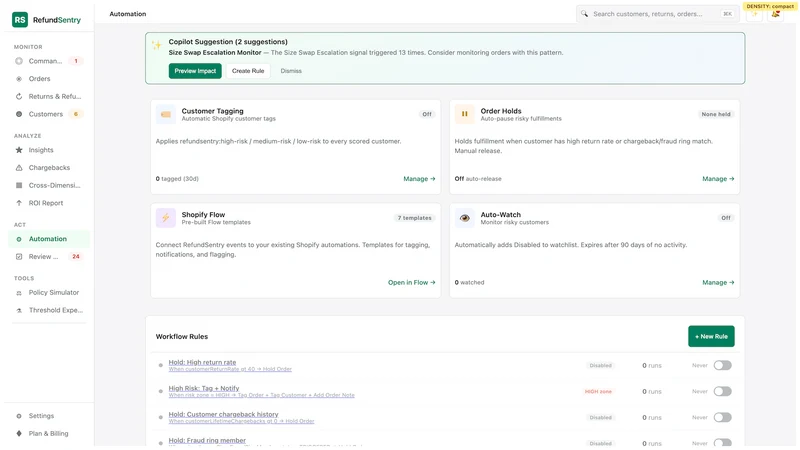Dismiss the Copilot suggestion
Viewport: 800px width, 450px height.
[x=291, y=71]
